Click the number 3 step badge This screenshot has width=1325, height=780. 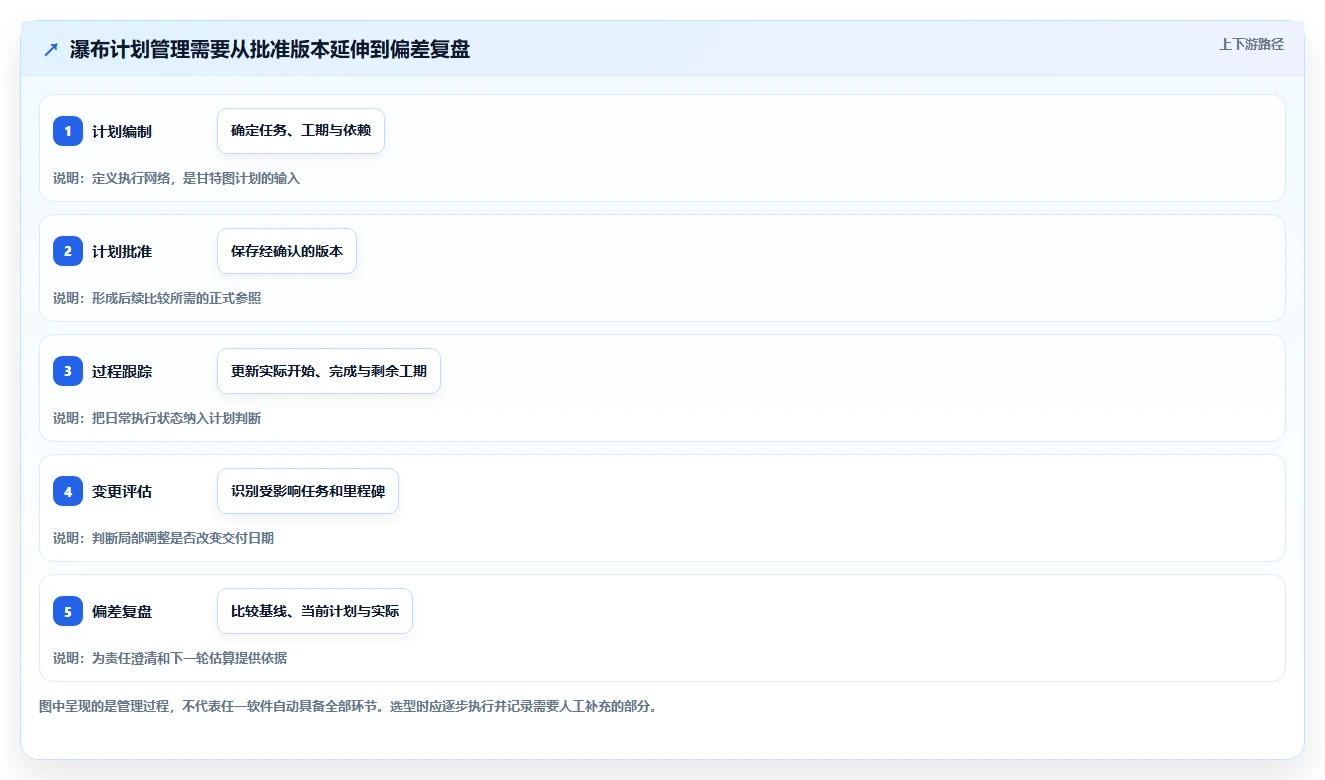pos(68,371)
